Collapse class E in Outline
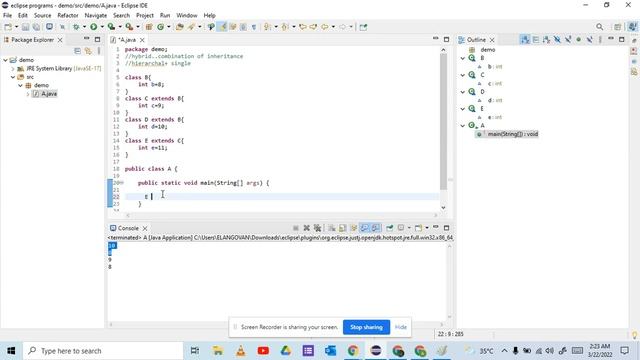This screenshot has width=640, height=360. [462, 109]
